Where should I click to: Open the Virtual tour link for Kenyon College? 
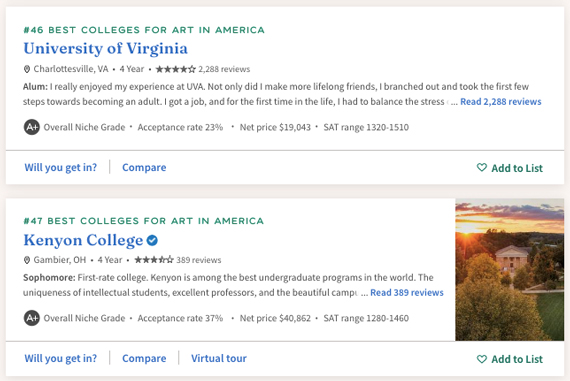219,358
